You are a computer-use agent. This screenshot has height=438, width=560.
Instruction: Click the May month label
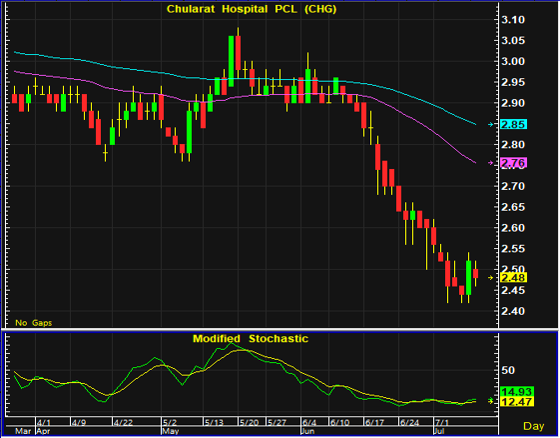171,431
